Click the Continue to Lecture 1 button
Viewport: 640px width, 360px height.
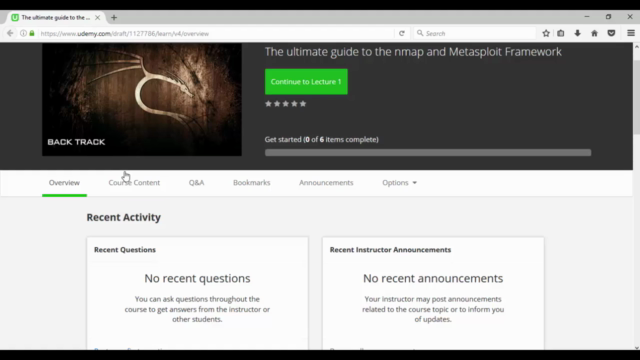coord(306,82)
